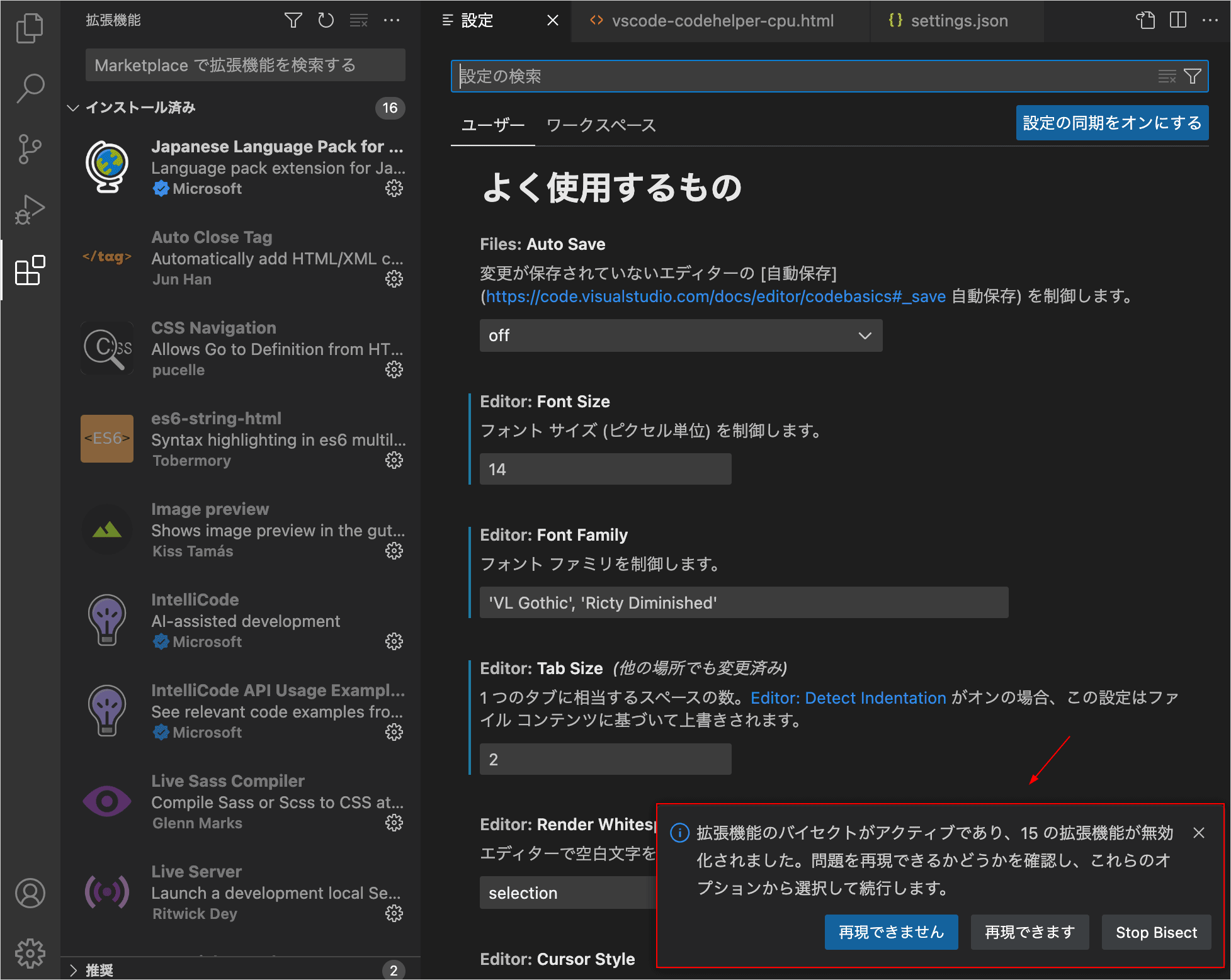
Task: Click 設定の同期をオンにする button
Action: coord(1112,123)
